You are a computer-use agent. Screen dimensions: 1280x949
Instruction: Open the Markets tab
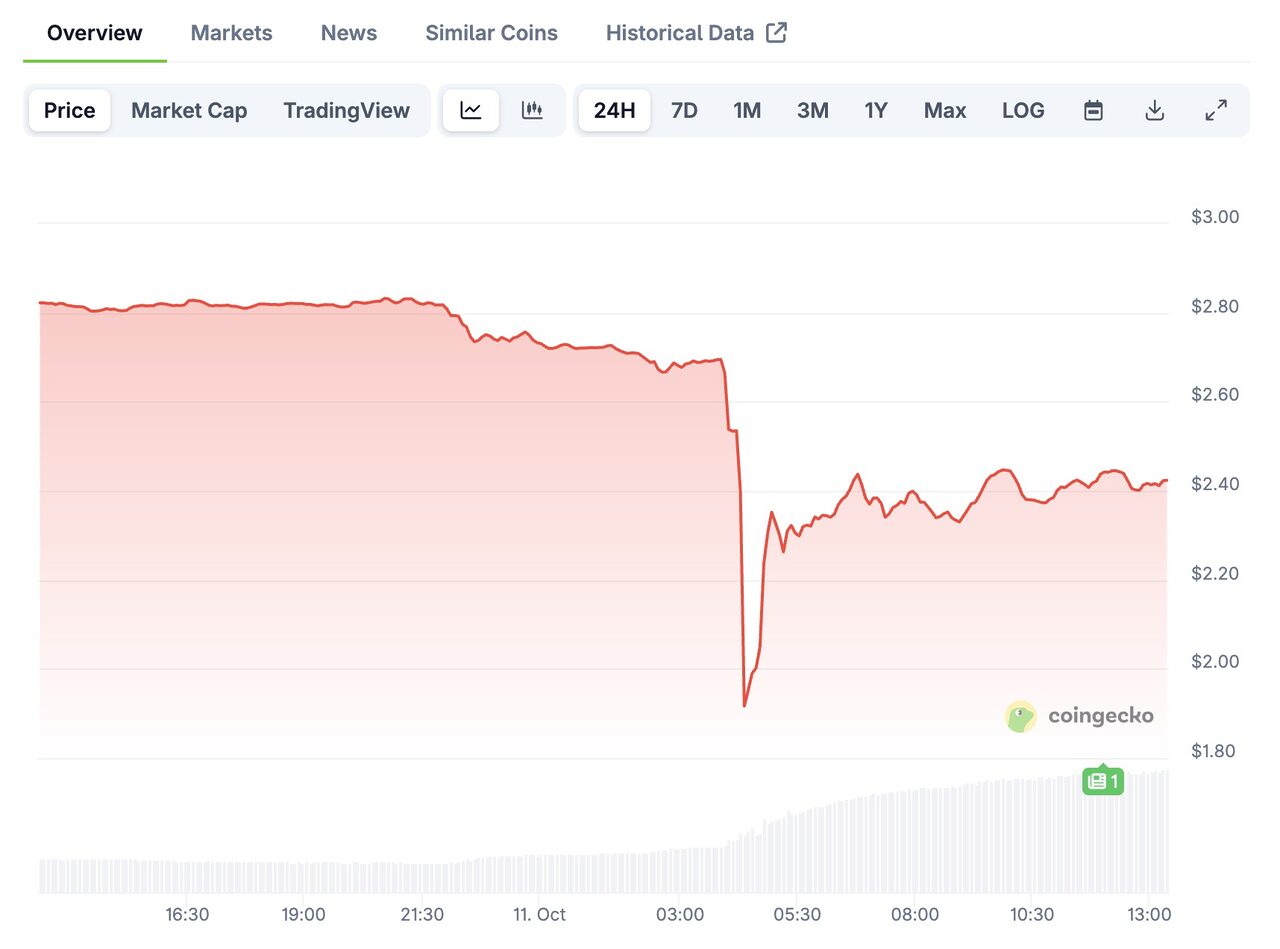coord(231,33)
